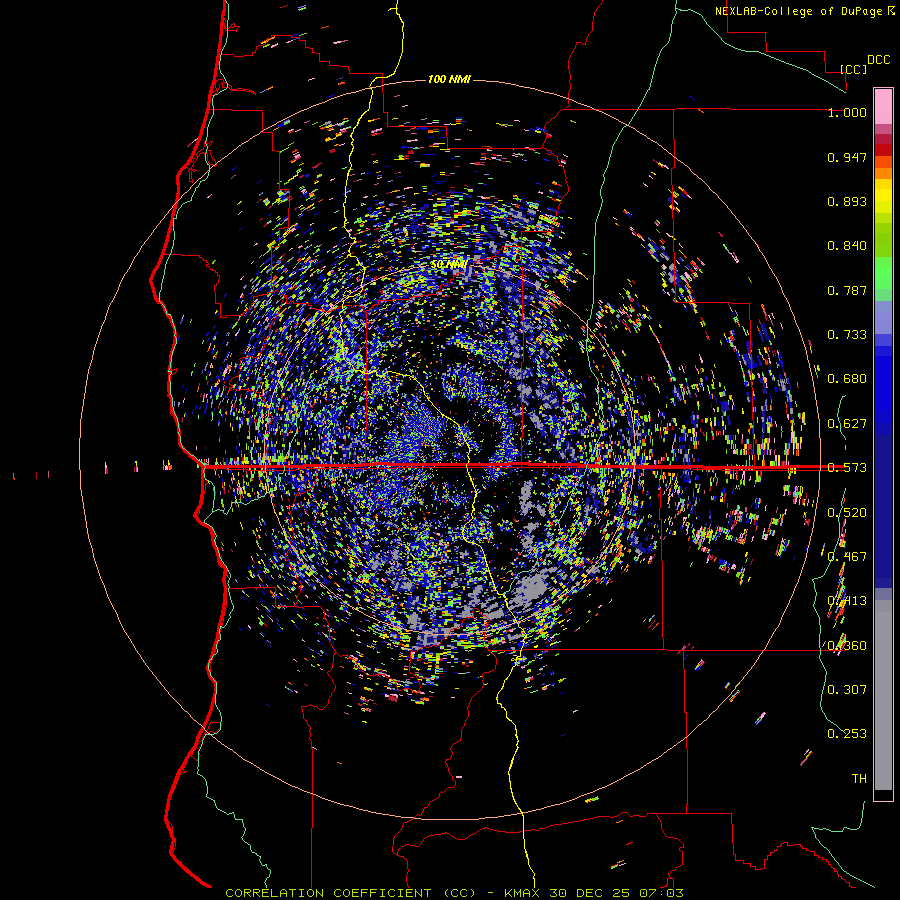Screen dimensions: 900x900
Task: Pick the pink segment atop color bar
Action: [x=883, y=107]
